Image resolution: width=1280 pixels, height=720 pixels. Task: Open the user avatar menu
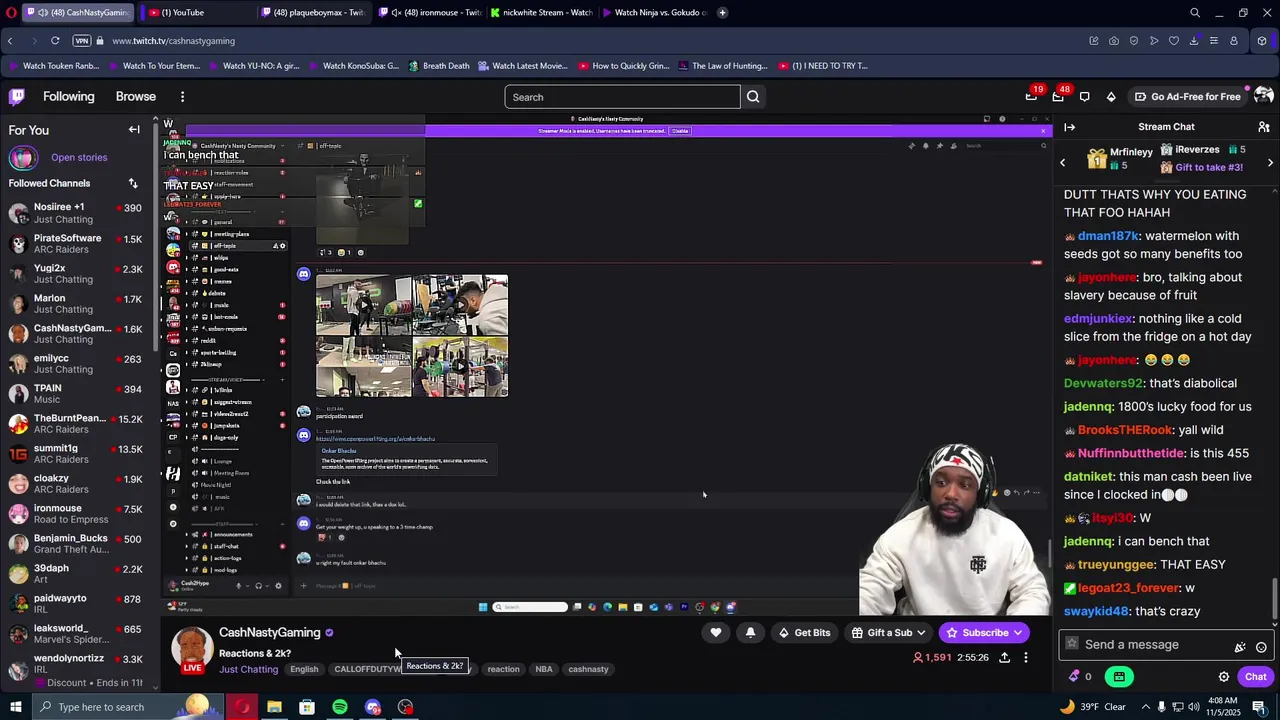click(1263, 96)
